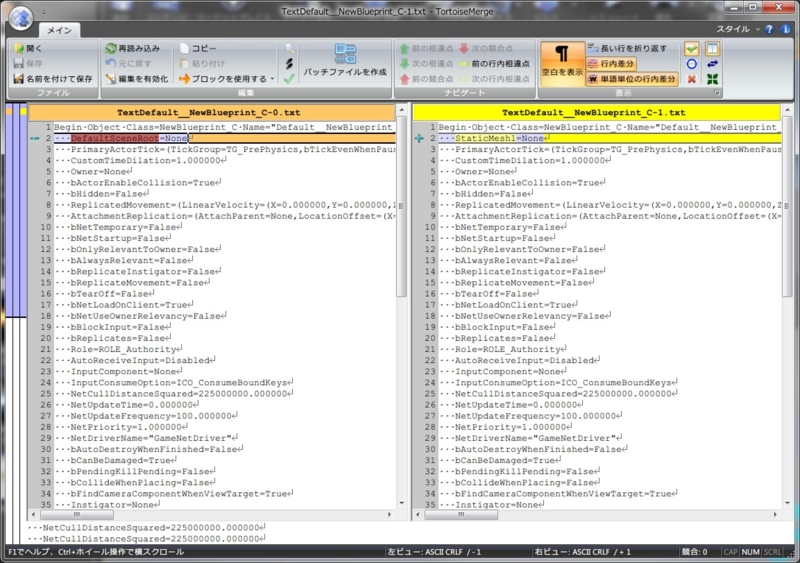Open a file with the 開く button
Viewport: 800px width, 563px height.
(29, 48)
